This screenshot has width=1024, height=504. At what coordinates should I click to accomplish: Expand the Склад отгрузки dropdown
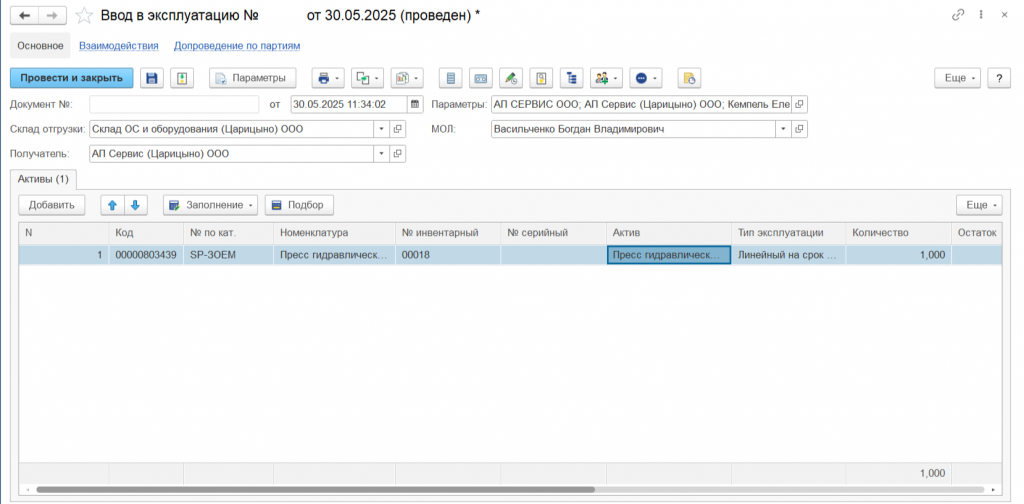380,129
